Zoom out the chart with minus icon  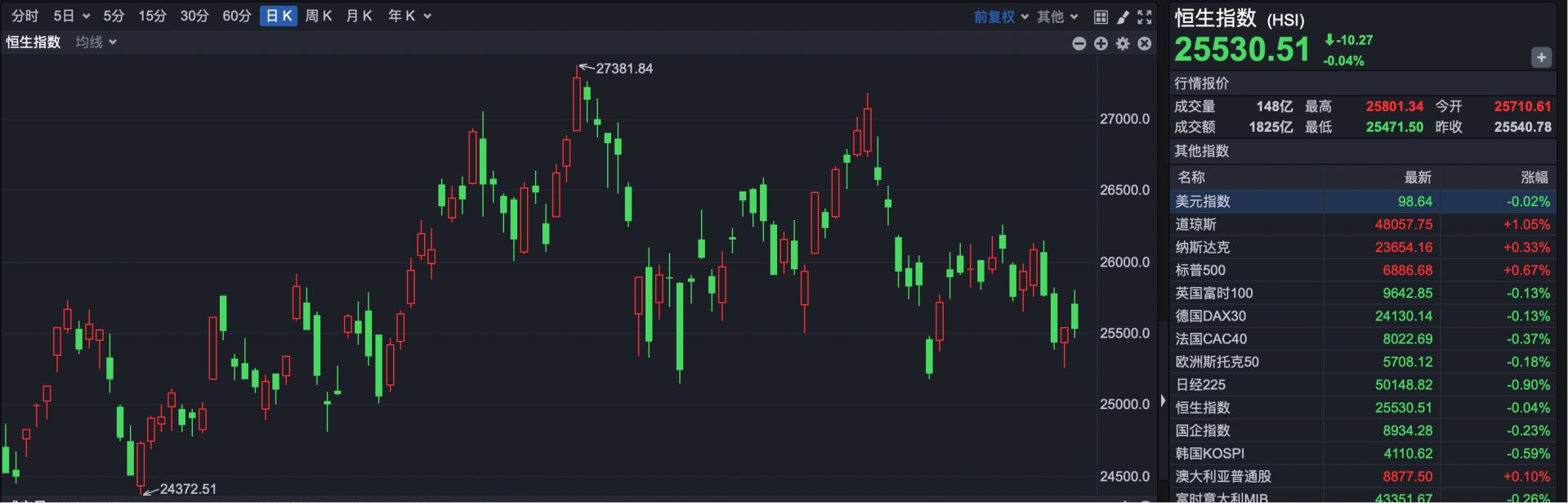tap(1079, 43)
